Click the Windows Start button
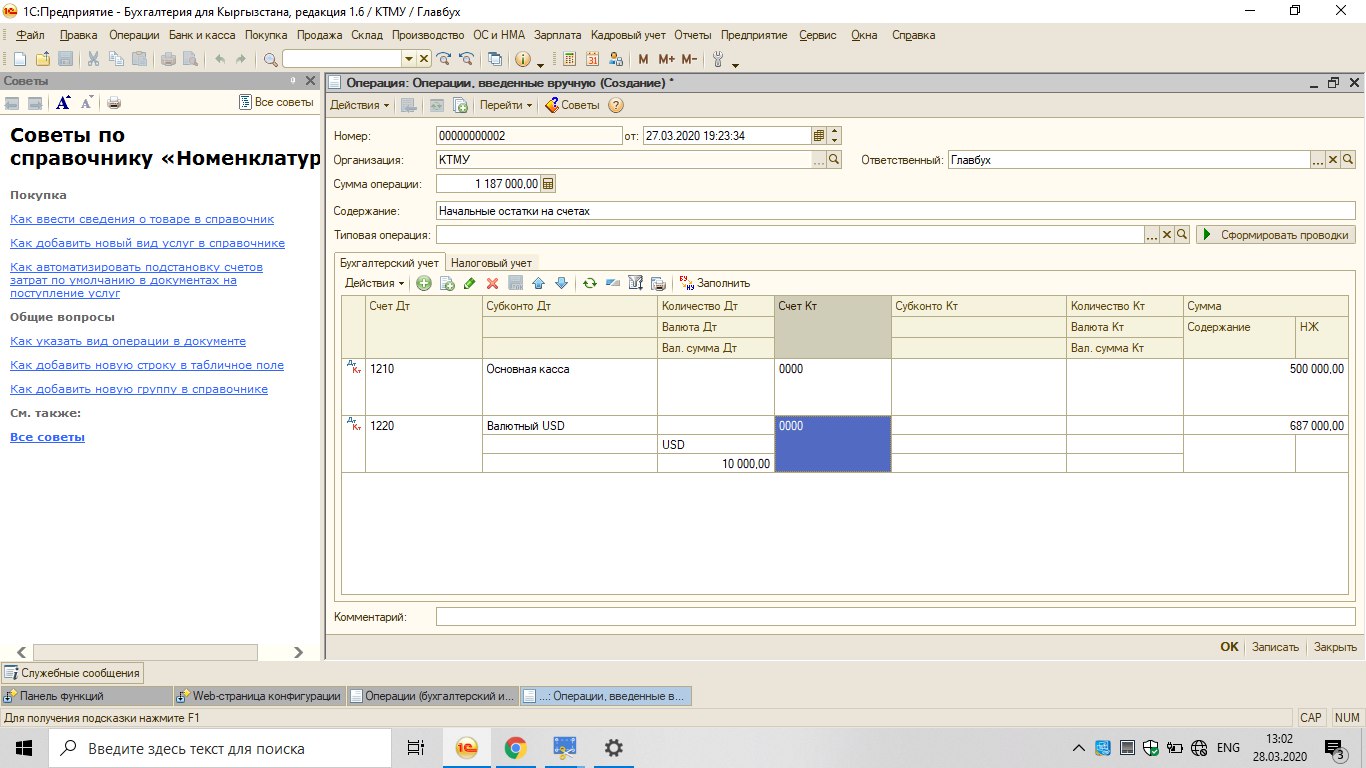 pyautogui.click(x=23, y=748)
